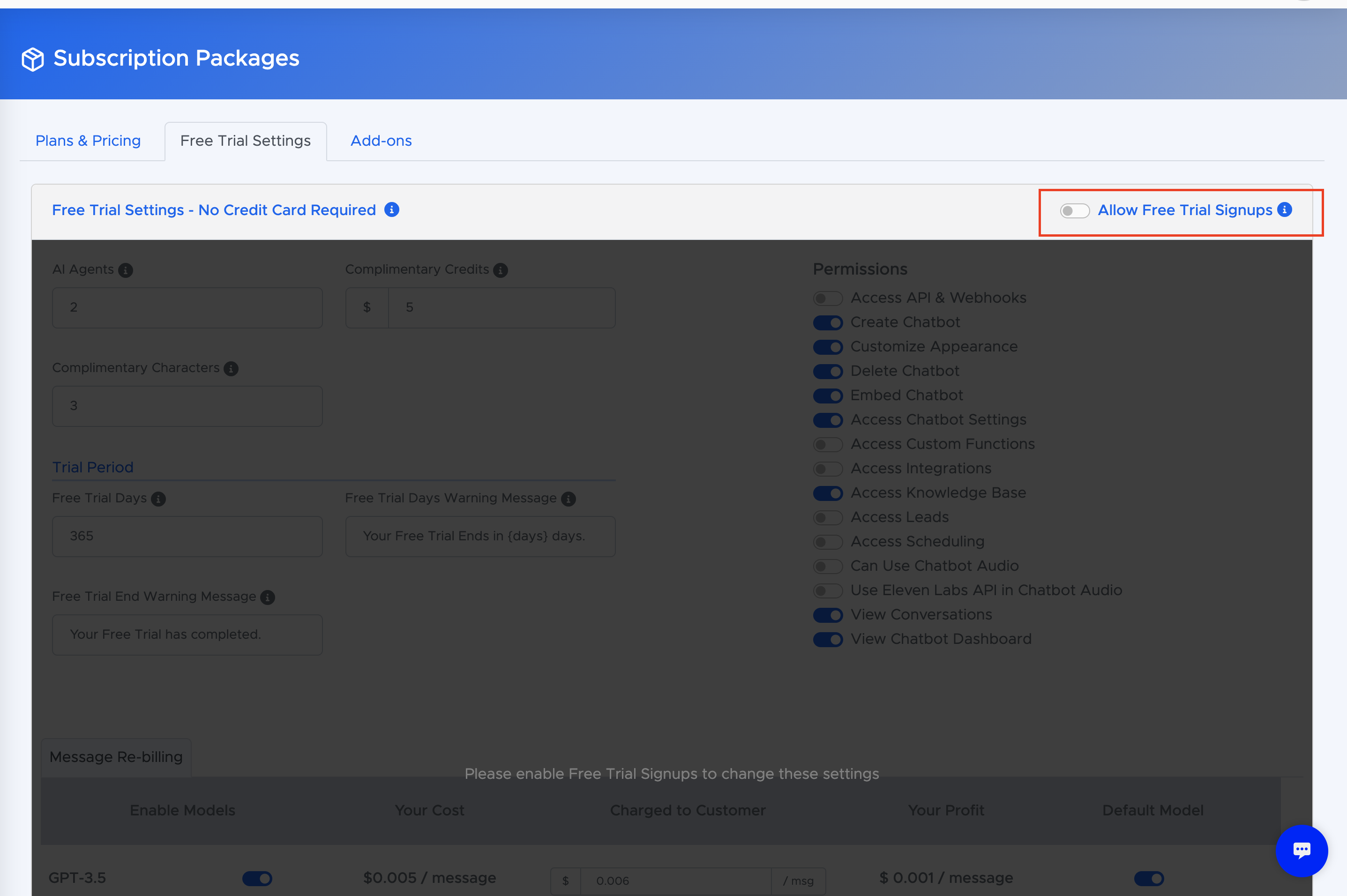Toggle Embed Chatbot permission
1347x896 pixels.
828,396
